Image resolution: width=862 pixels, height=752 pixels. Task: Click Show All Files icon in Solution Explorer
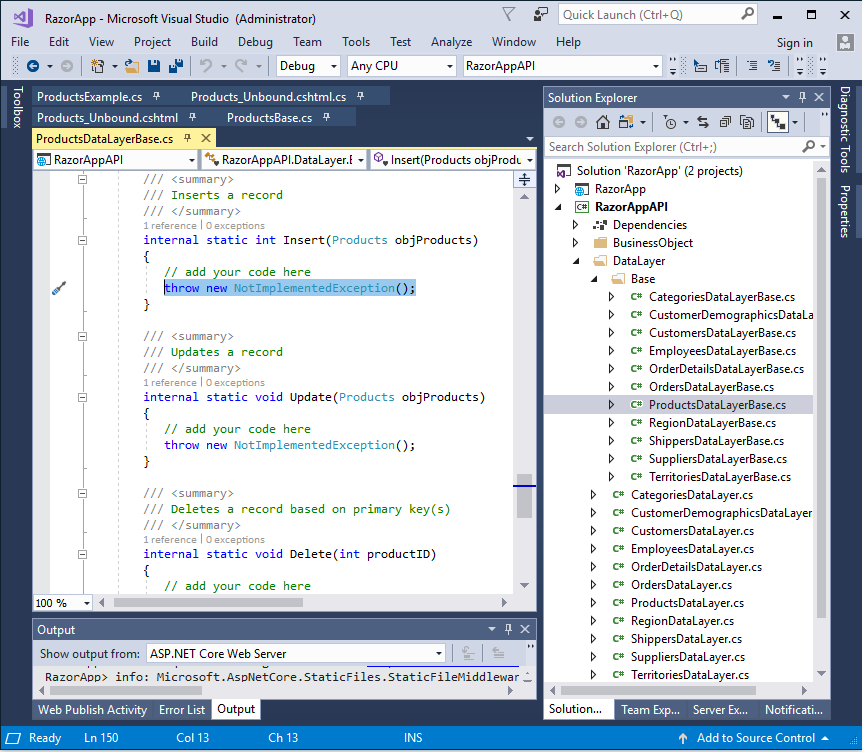click(x=747, y=122)
